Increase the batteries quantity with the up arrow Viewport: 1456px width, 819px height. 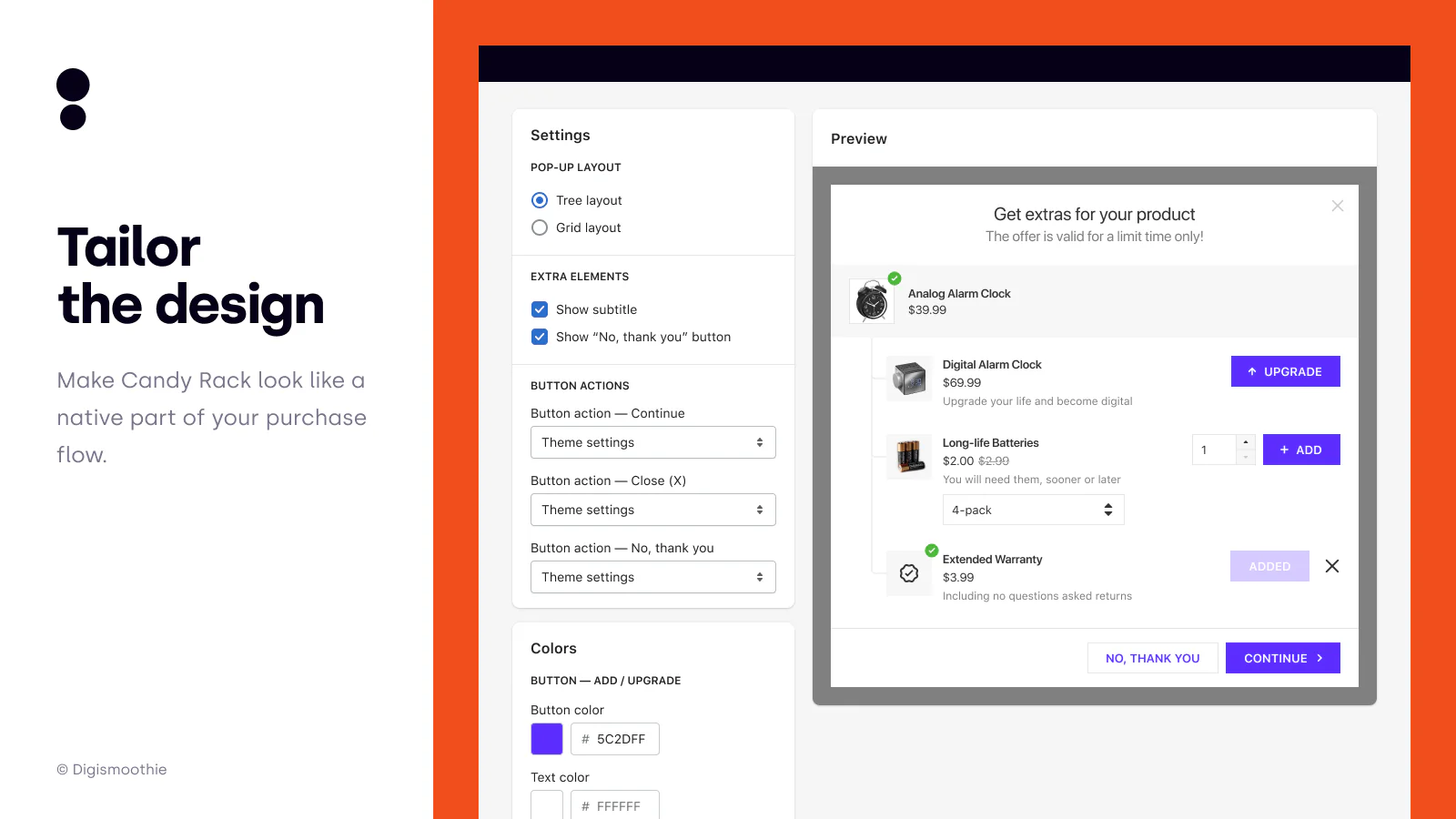[1246, 442]
